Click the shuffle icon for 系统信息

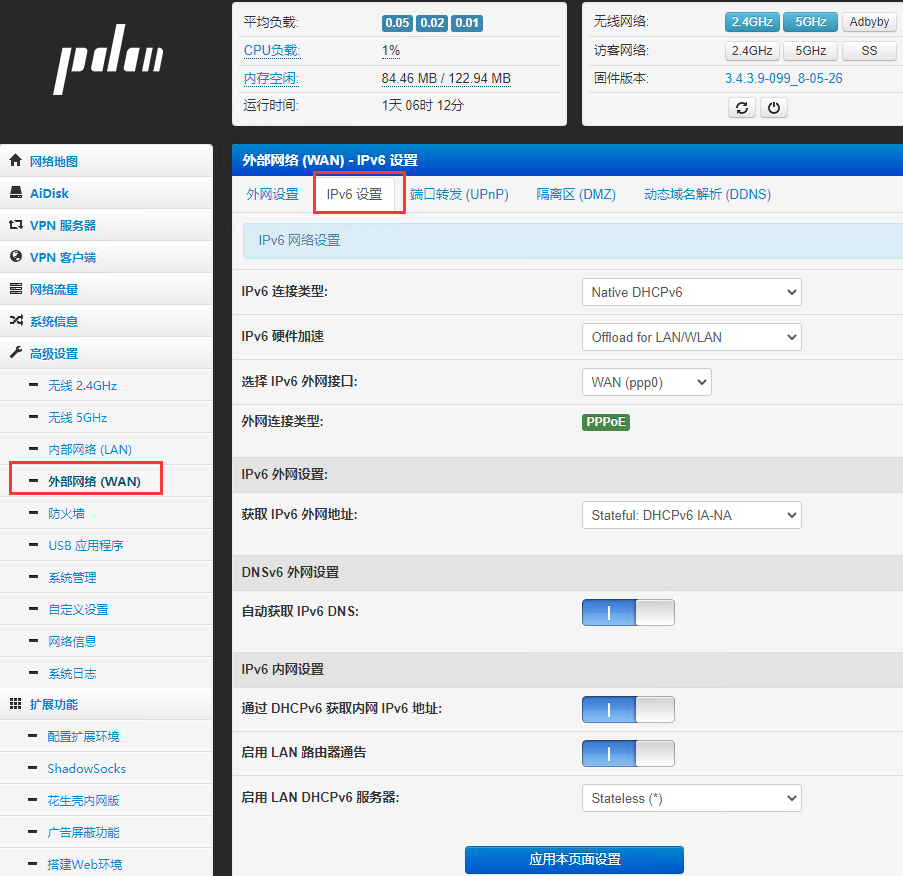(x=16, y=320)
